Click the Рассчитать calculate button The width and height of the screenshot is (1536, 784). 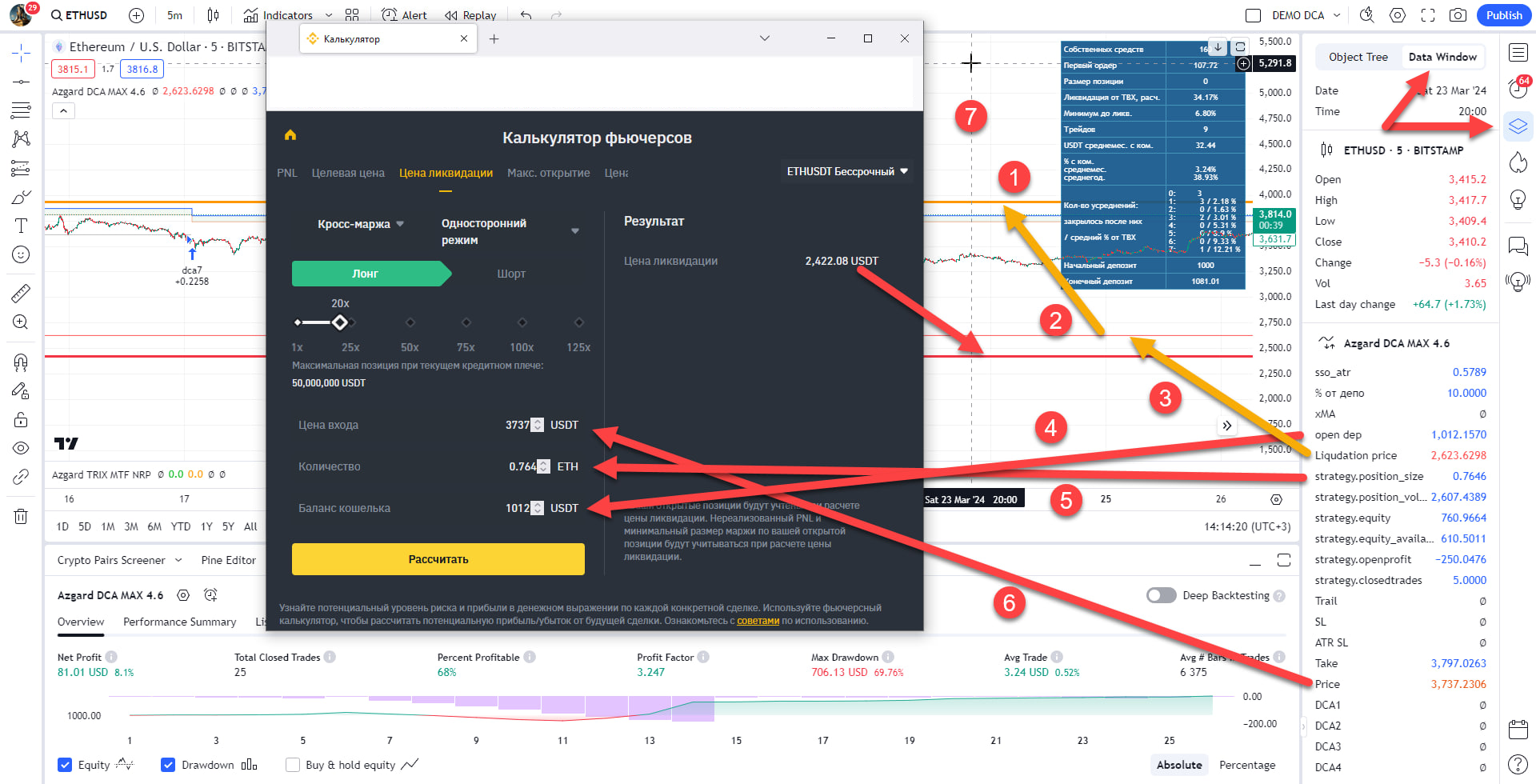438,559
